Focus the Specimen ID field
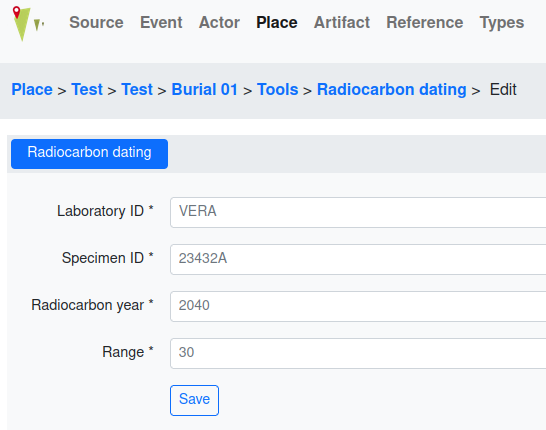The height and width of the screenshot is (430, 546). (358, 259)
